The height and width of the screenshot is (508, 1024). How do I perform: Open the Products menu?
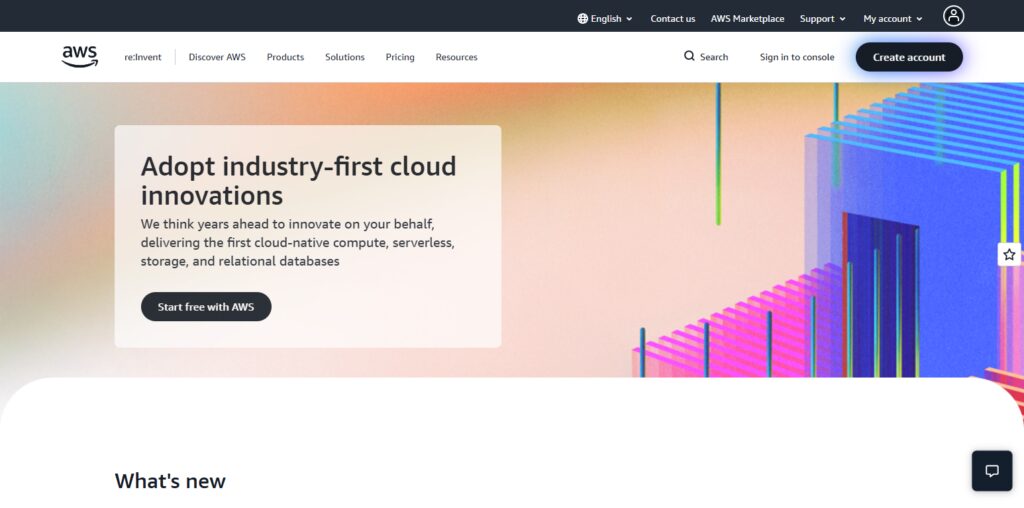tap(285, 57)
